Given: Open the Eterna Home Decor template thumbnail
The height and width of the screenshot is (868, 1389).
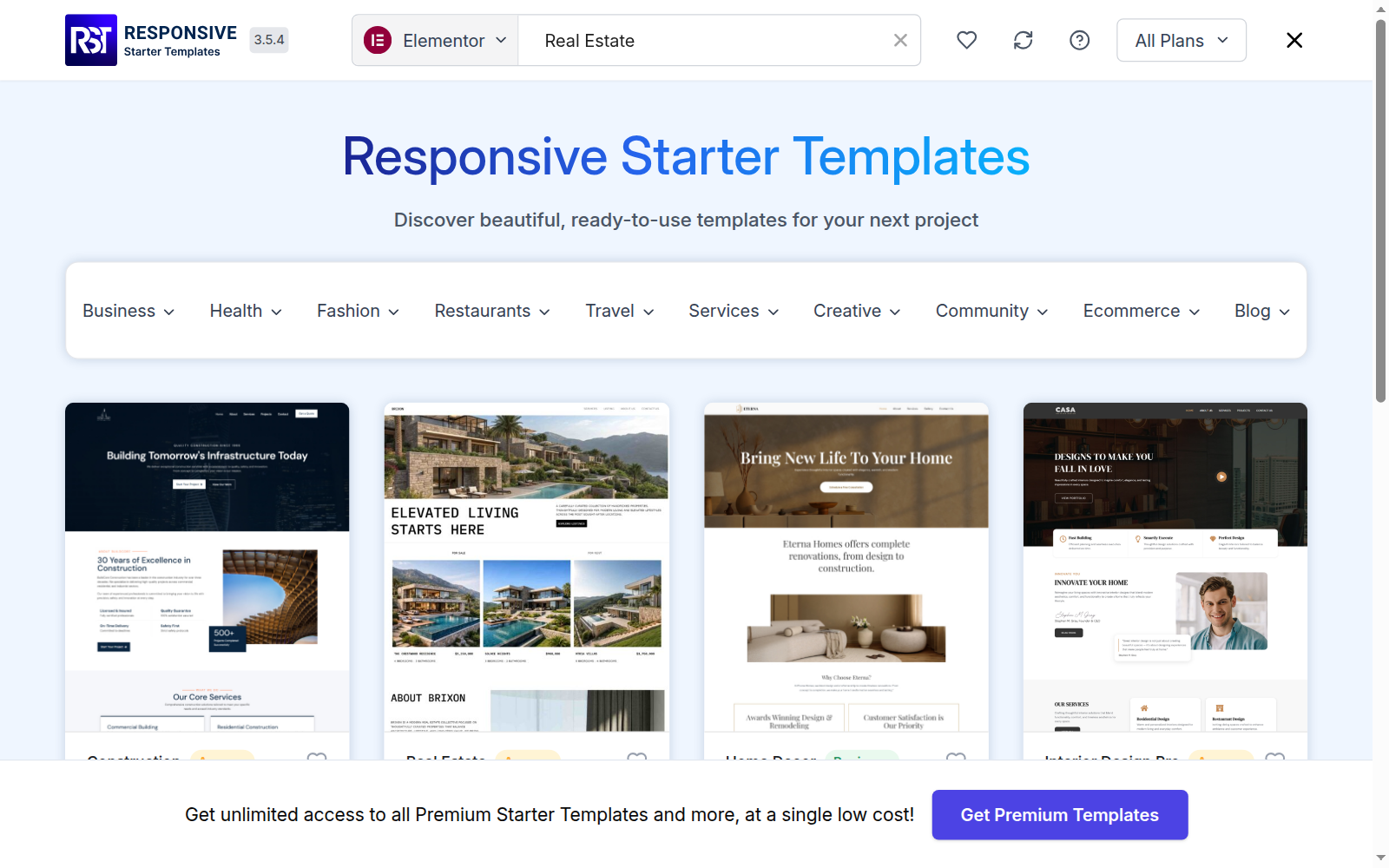Looking at the screenshot, I should 846,567.
